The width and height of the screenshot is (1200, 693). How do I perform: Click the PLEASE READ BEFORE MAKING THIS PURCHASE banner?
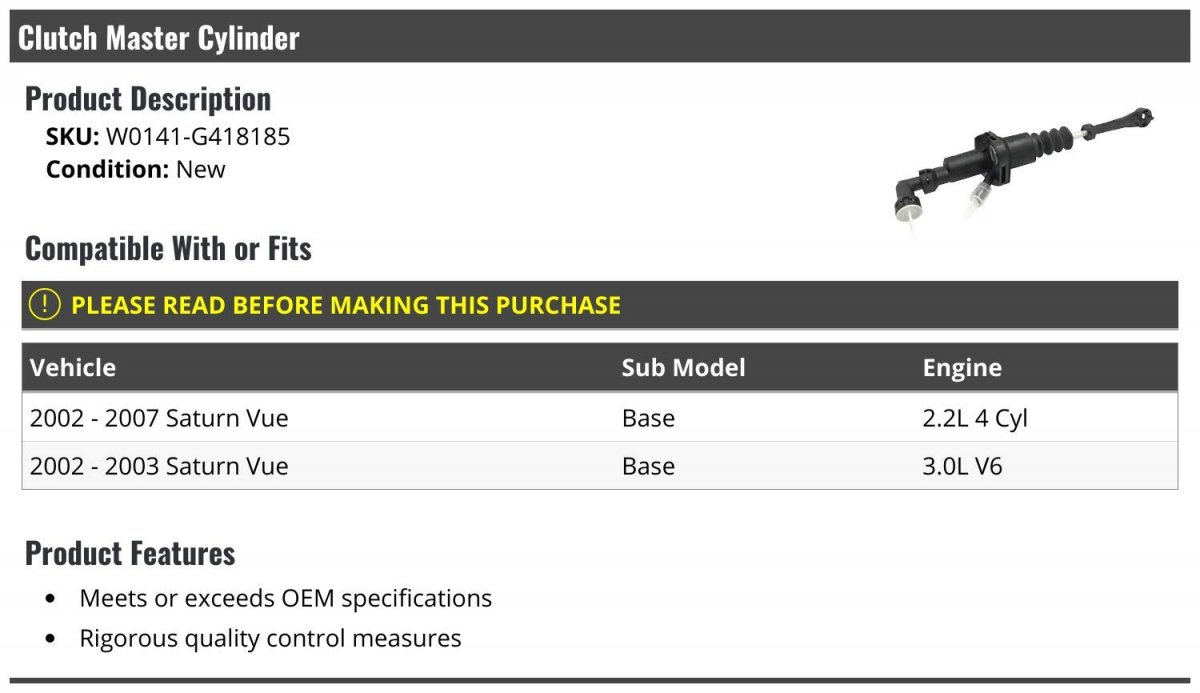pyautogui.click(x=346, y=305)
